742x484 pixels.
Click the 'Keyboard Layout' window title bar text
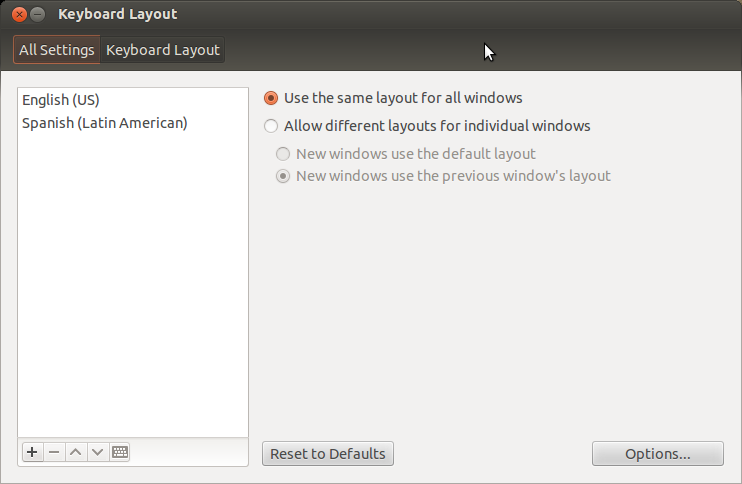pos(118,15)
